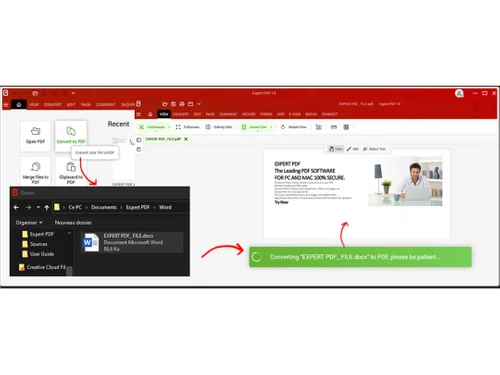
Task: Open lower side panel icon below thumbnails icon
Action: click(139, 149)
